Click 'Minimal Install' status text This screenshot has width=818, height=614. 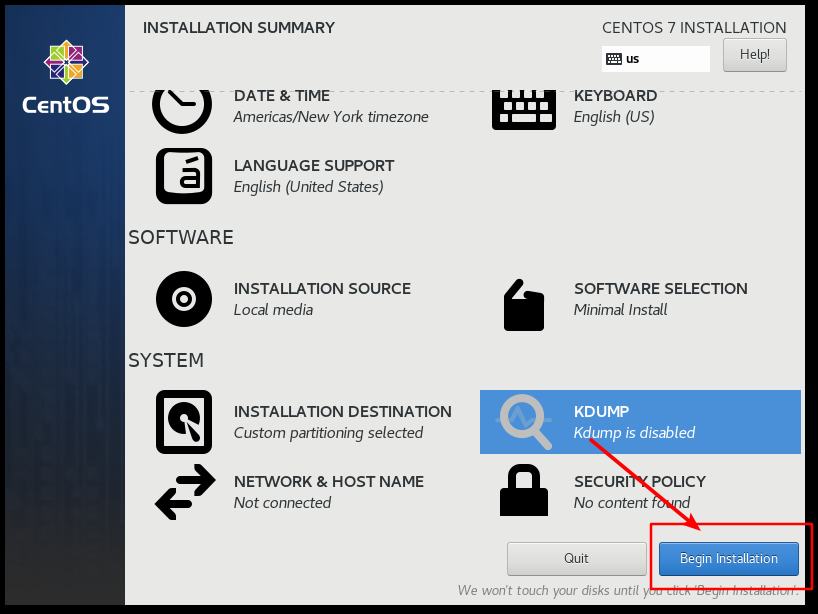[620, 310]
